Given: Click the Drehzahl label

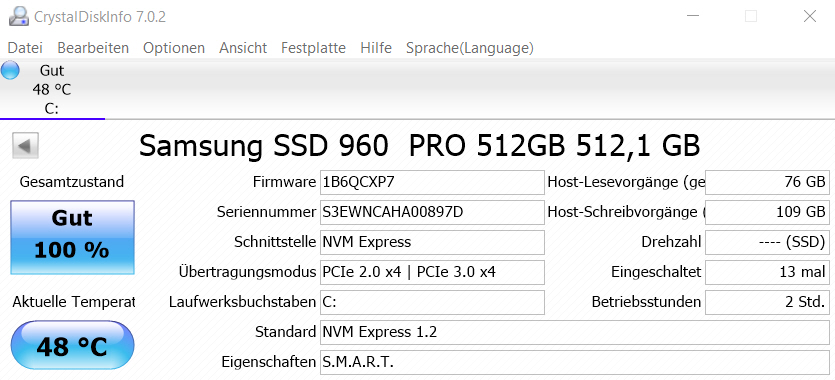Looking at the screenshot, I should pyautogui.click(x=672, y=242).
